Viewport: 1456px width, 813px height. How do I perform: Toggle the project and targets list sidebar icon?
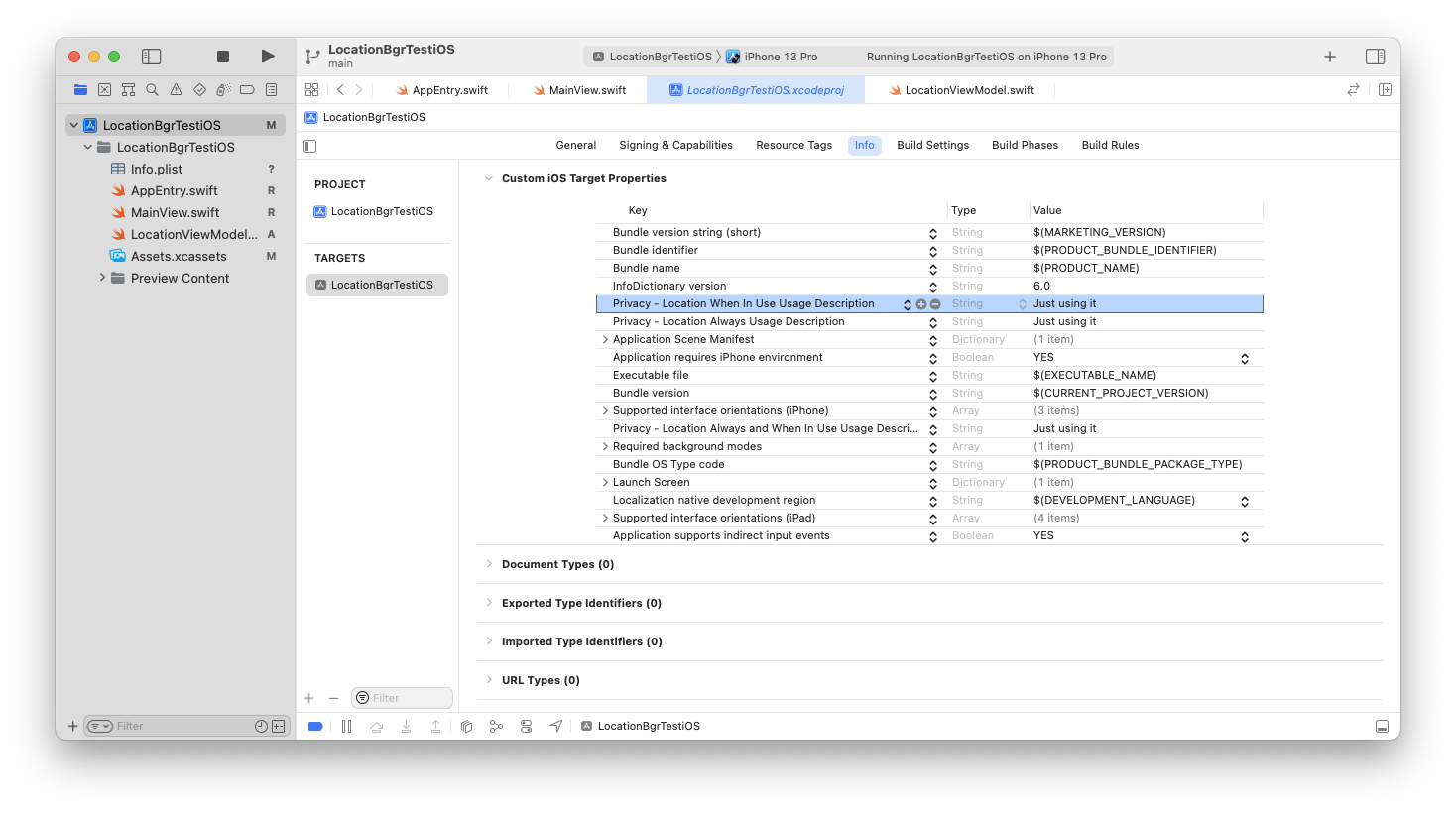click(x=310, y=146)
